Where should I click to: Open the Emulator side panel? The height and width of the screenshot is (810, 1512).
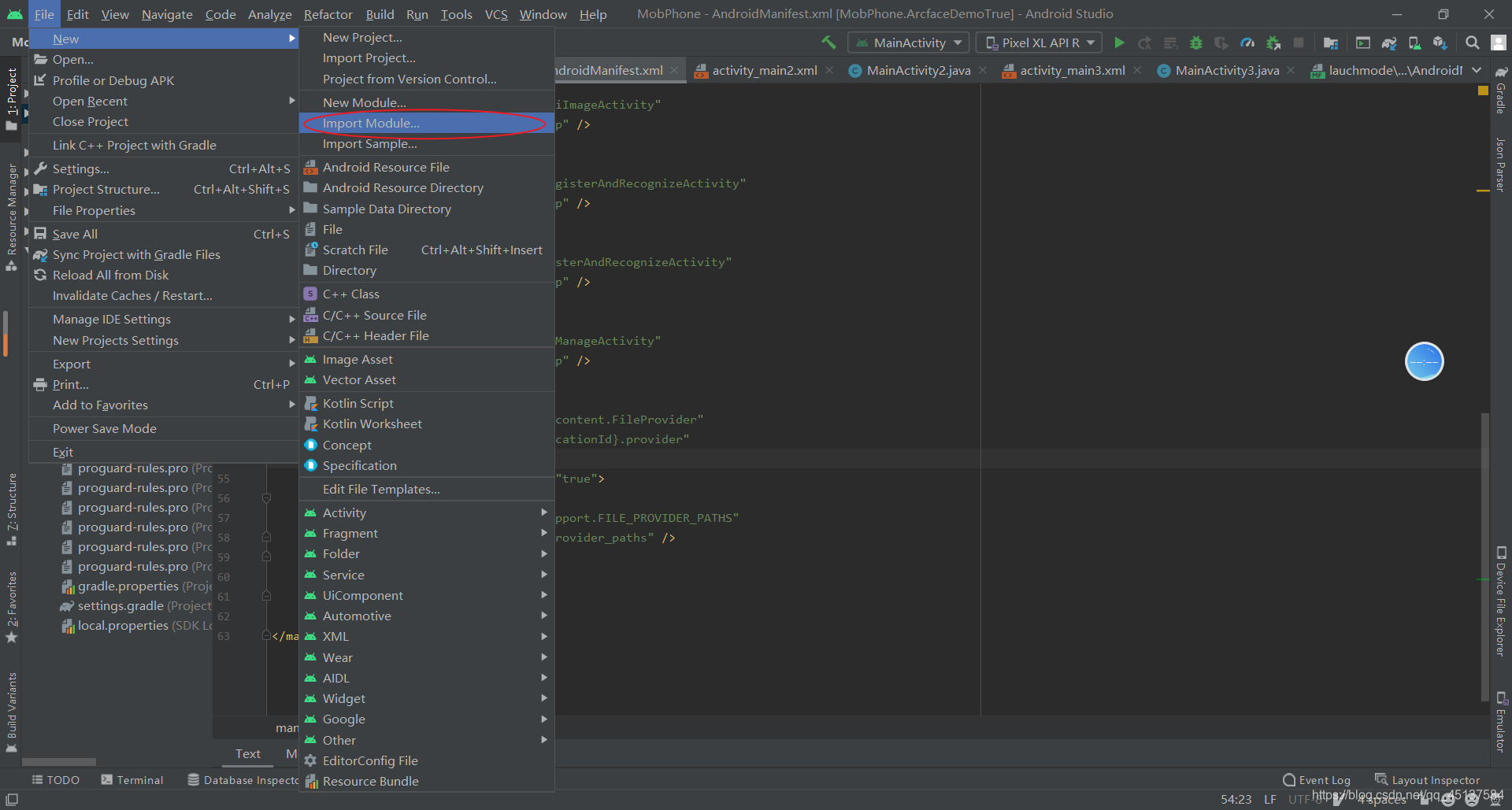(1501, 722)
